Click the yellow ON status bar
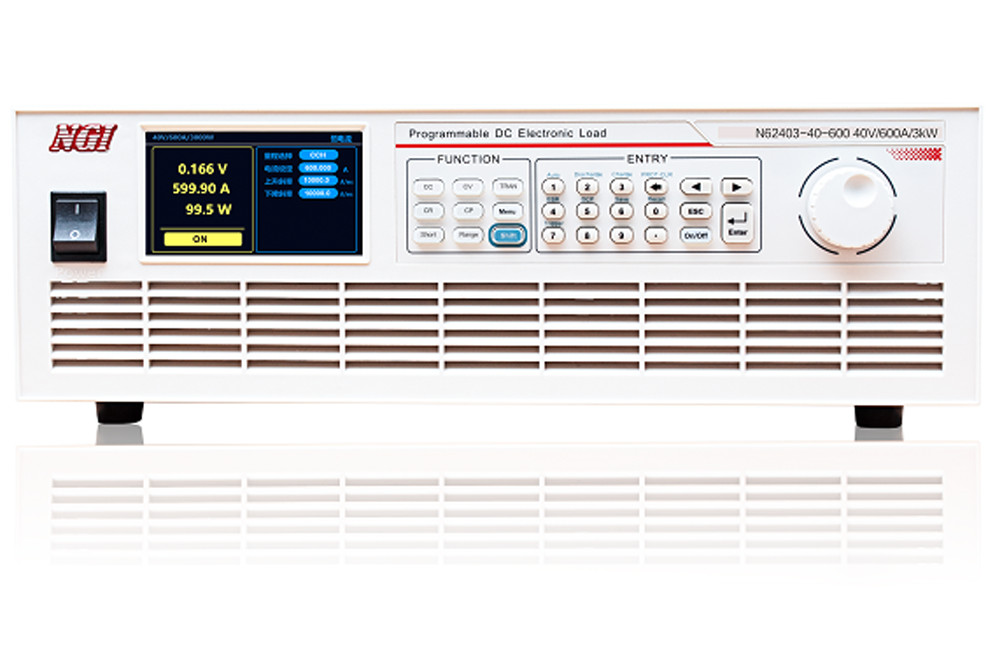This screenshot has height=666, width=1000. (203, 239)
